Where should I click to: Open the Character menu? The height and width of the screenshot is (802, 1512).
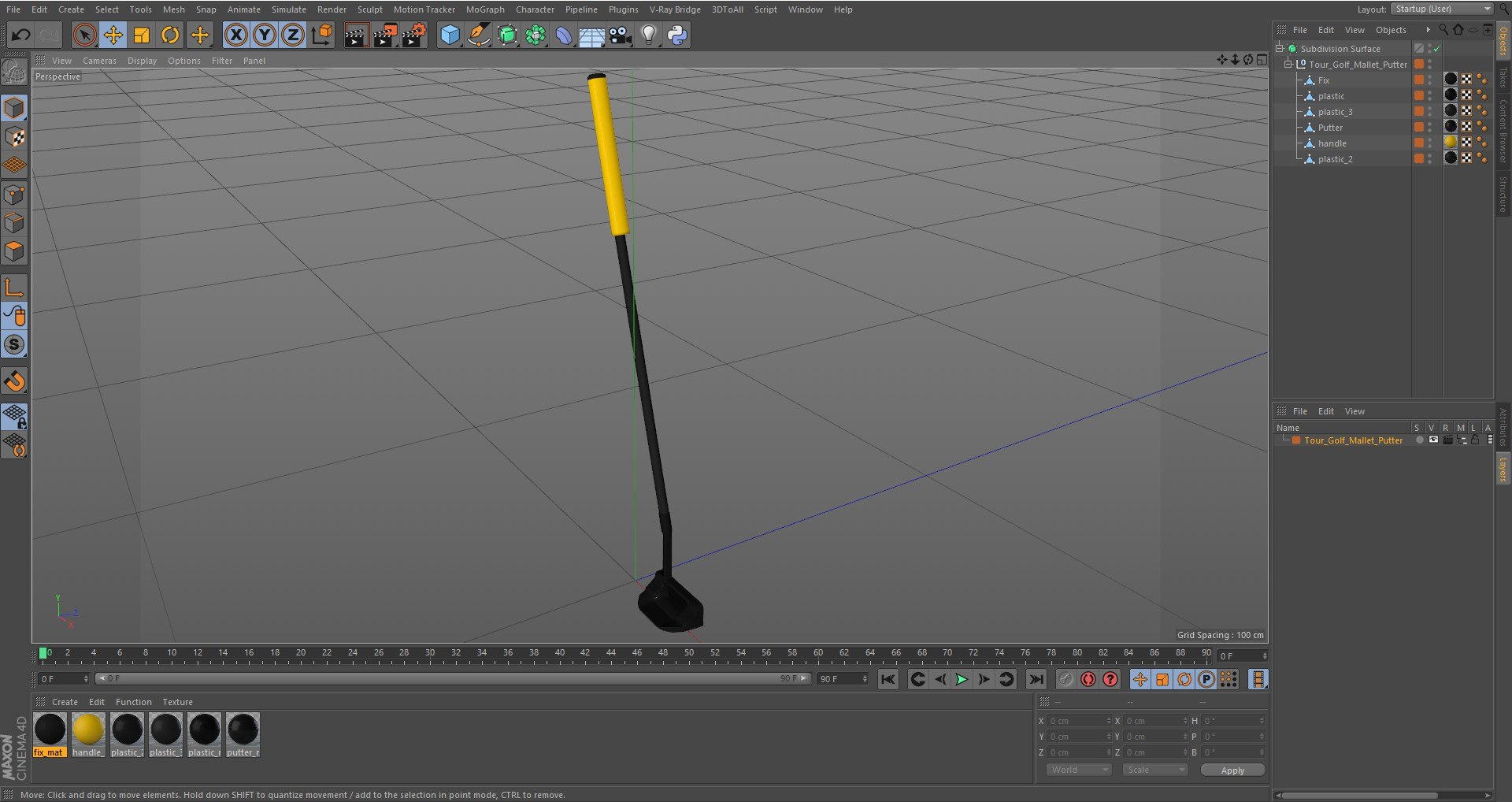(535, 9)
